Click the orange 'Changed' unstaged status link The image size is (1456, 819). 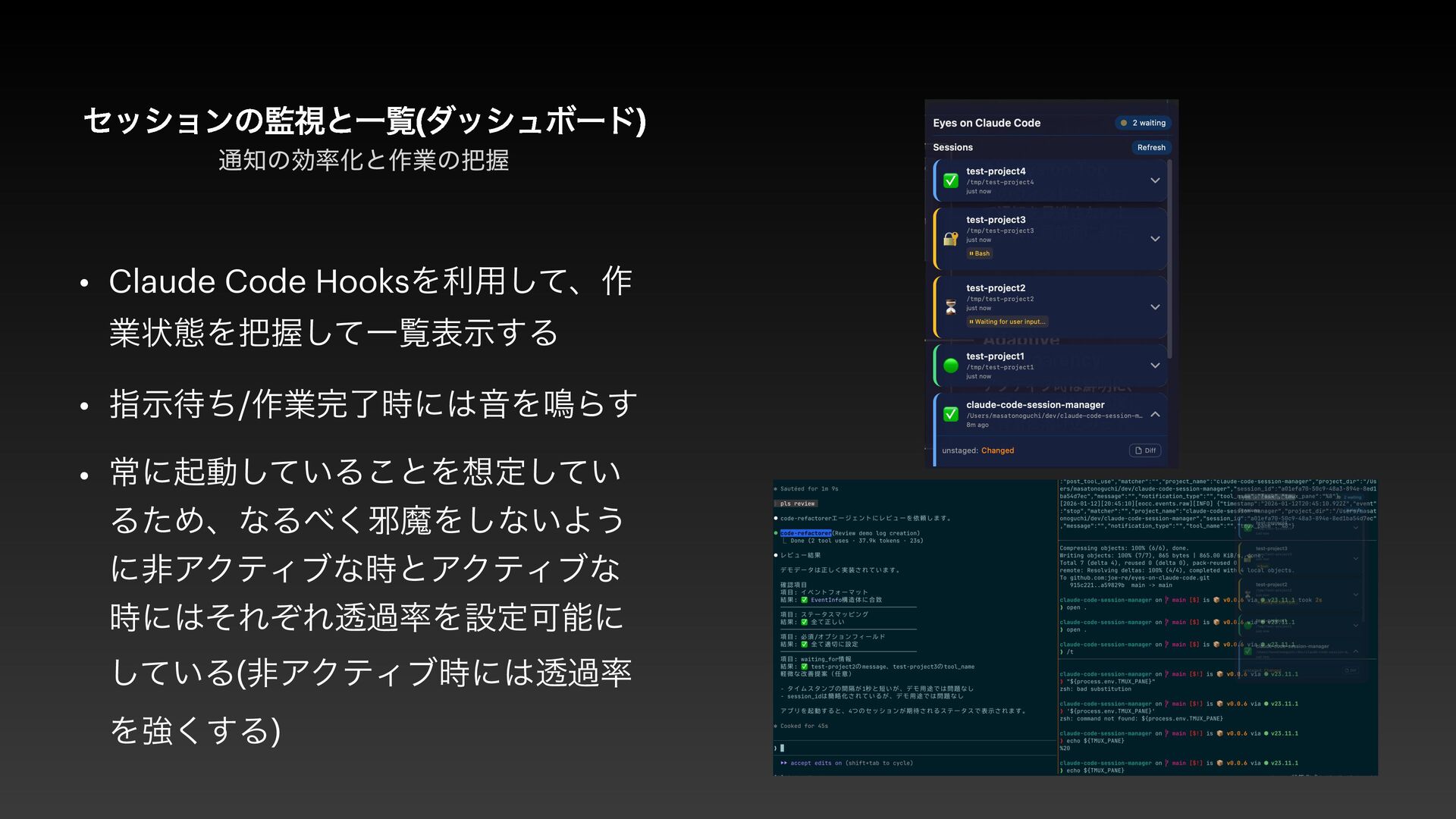[x=997, y=450]
